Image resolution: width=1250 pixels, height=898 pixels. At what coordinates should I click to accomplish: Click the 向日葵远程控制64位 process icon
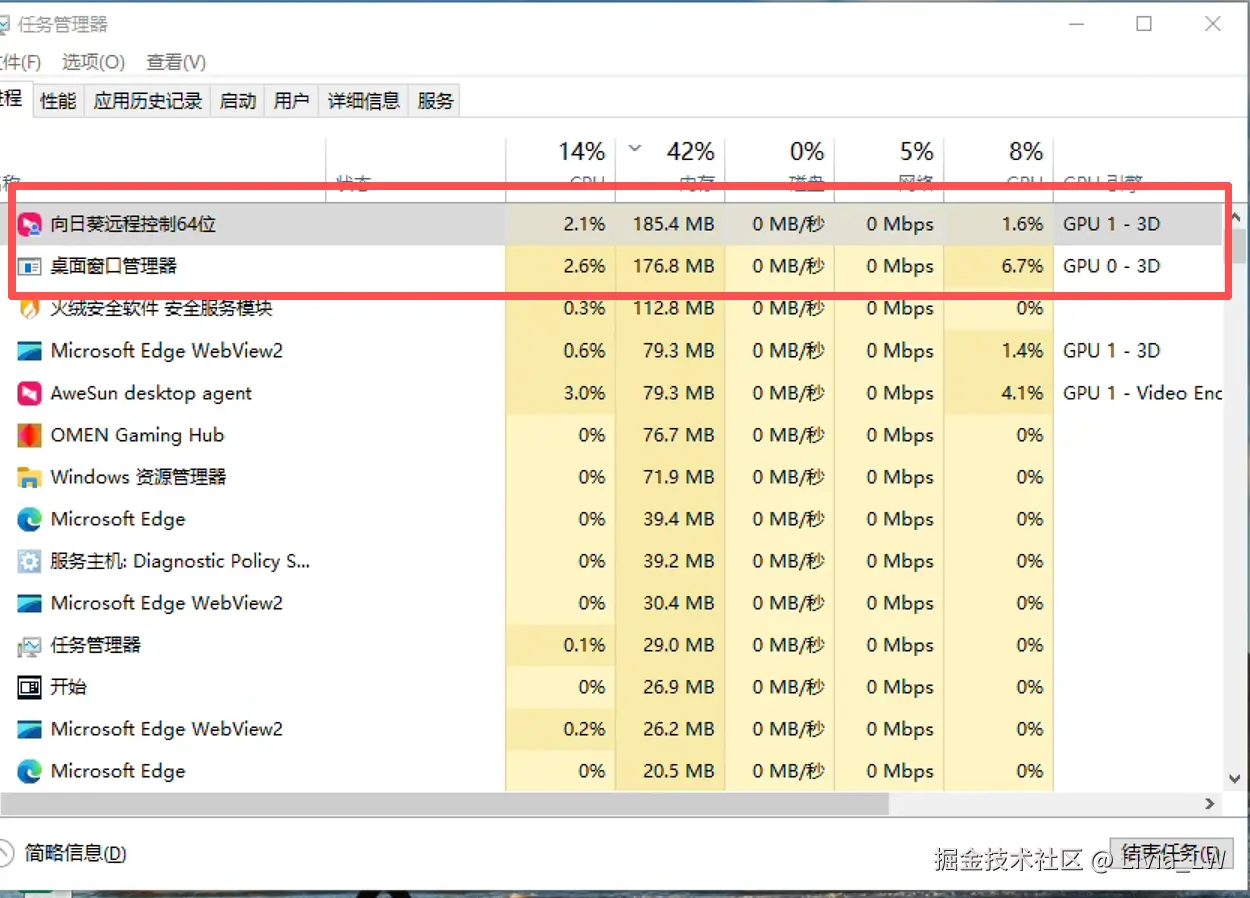[x=30, y=225]
